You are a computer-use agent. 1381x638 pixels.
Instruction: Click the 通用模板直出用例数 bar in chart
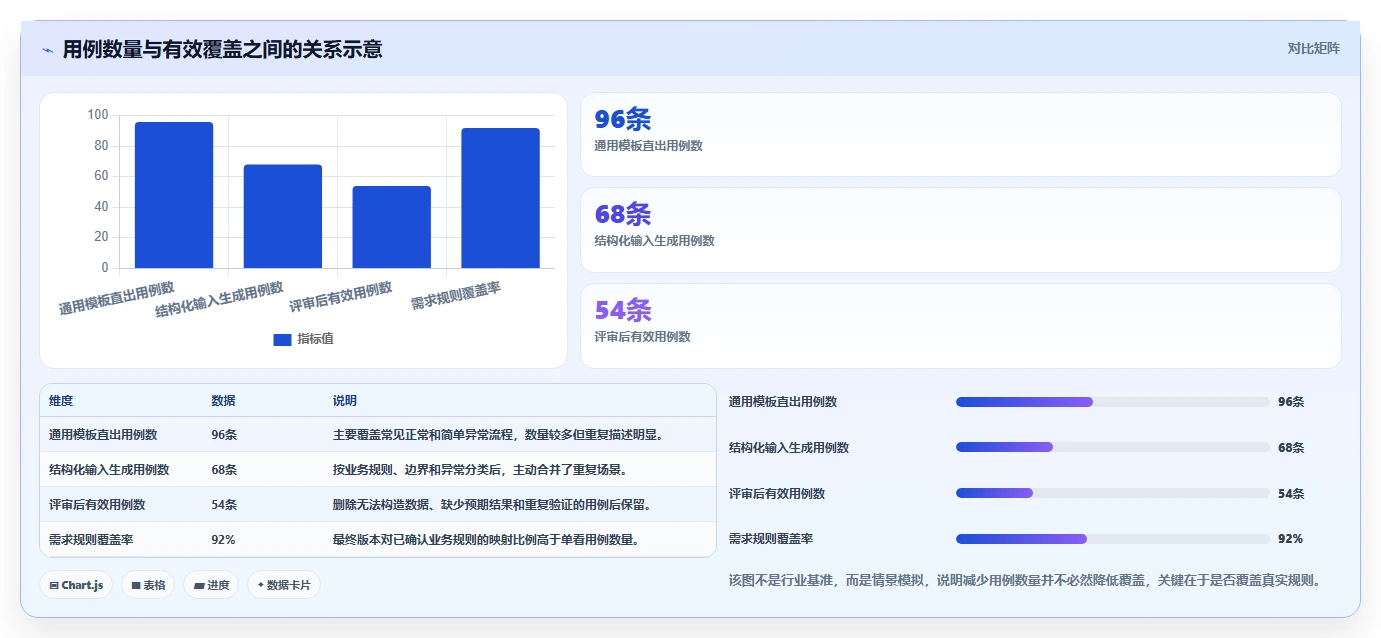point(174,195)
